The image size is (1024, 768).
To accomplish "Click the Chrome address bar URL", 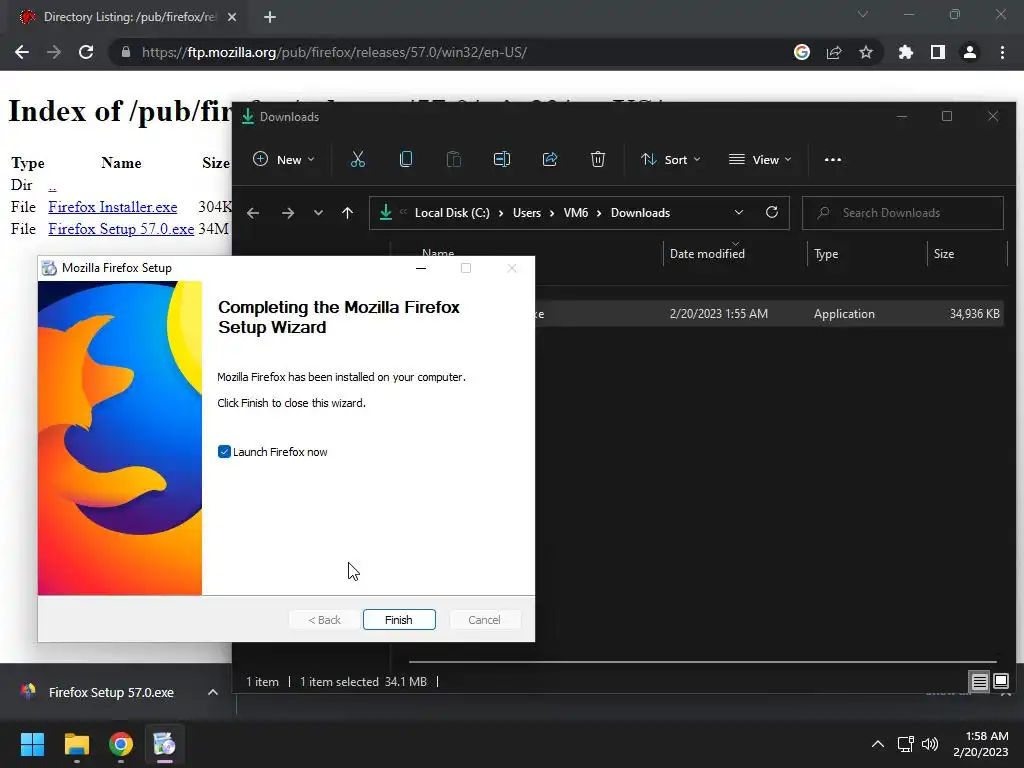I will 334,52.
